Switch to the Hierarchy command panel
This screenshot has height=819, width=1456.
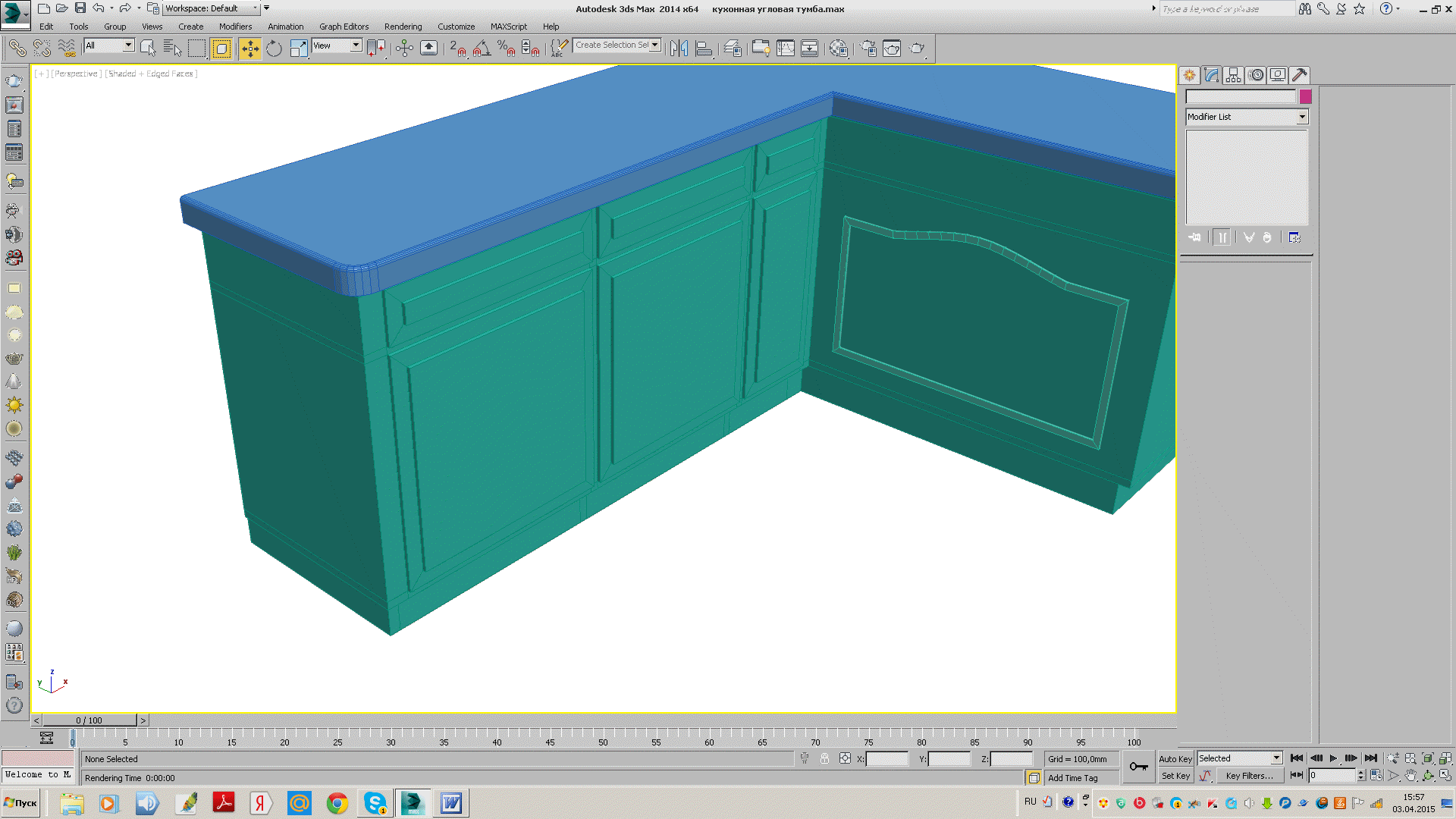[1233, 75]
